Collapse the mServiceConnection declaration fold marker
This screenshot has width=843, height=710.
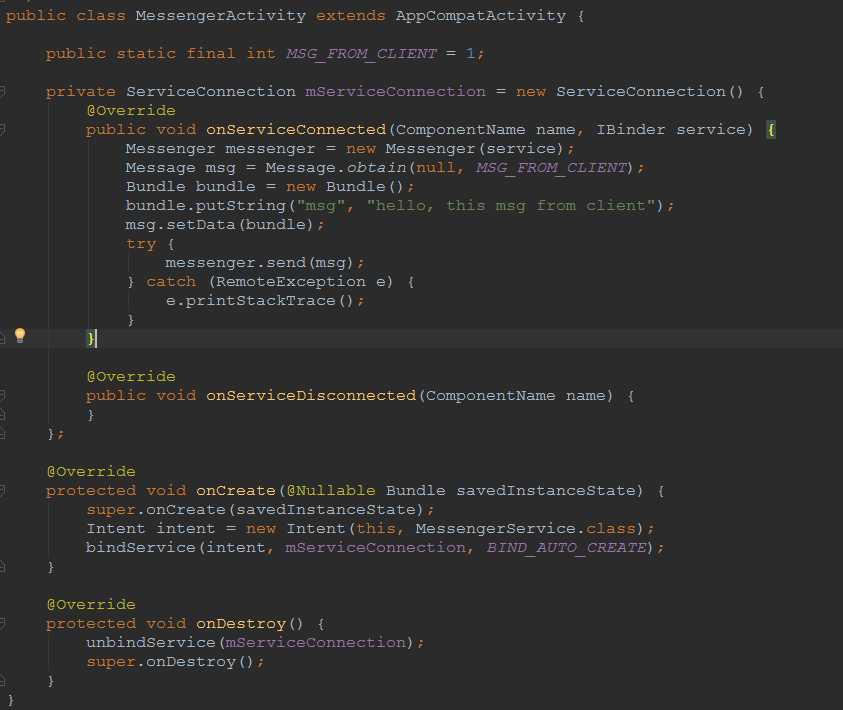pyautogui.click(x=2, y=91)
